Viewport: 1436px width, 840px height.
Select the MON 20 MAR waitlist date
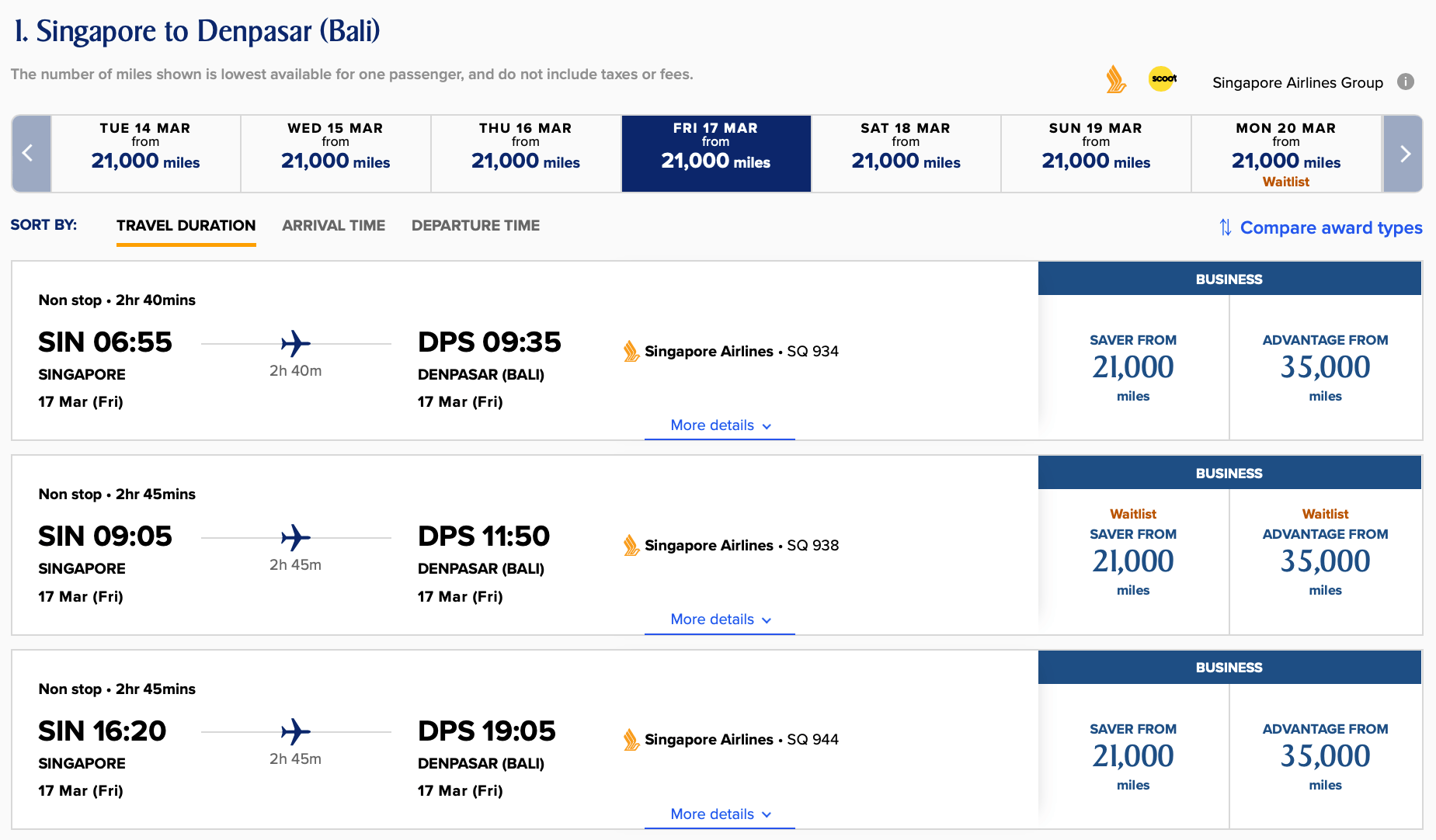(x=1285, y=153)
